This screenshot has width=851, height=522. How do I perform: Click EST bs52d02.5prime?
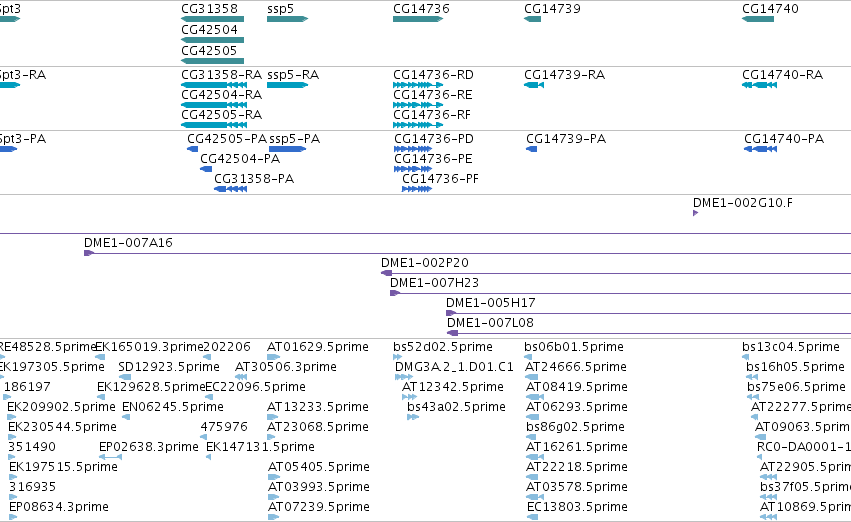click(443, 347)
